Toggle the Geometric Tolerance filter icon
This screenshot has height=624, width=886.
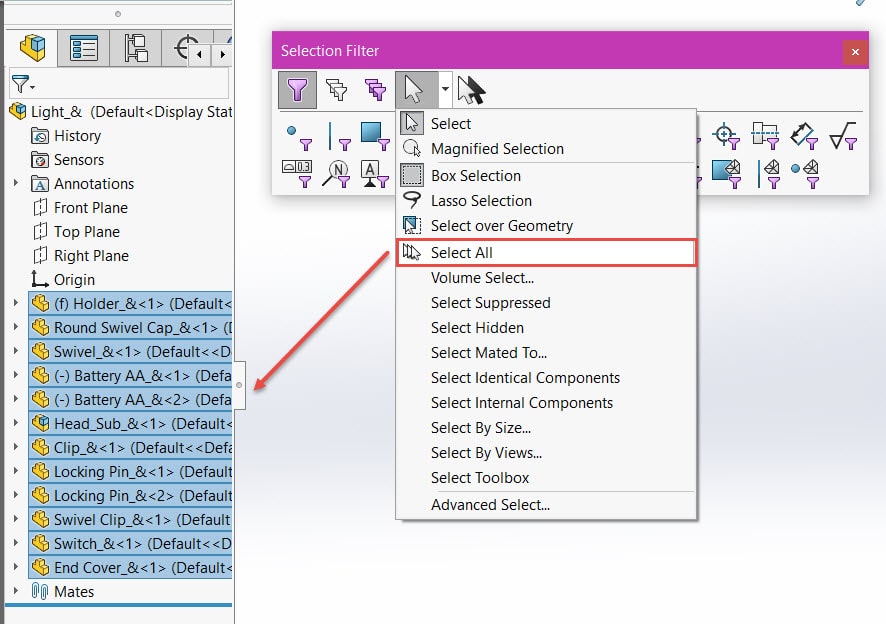297,173
